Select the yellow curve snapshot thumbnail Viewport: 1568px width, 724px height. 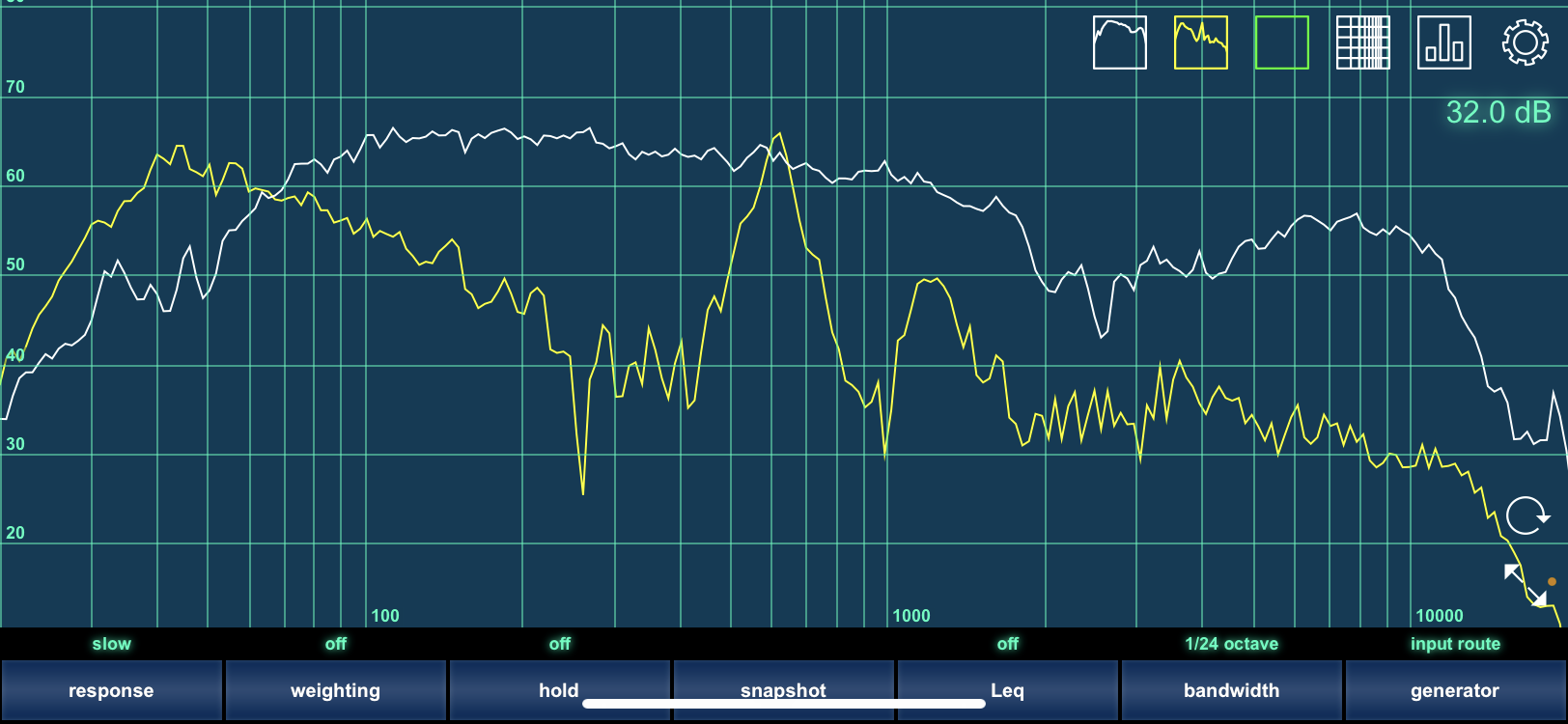pyautogui.click(x=1200, y=42)
